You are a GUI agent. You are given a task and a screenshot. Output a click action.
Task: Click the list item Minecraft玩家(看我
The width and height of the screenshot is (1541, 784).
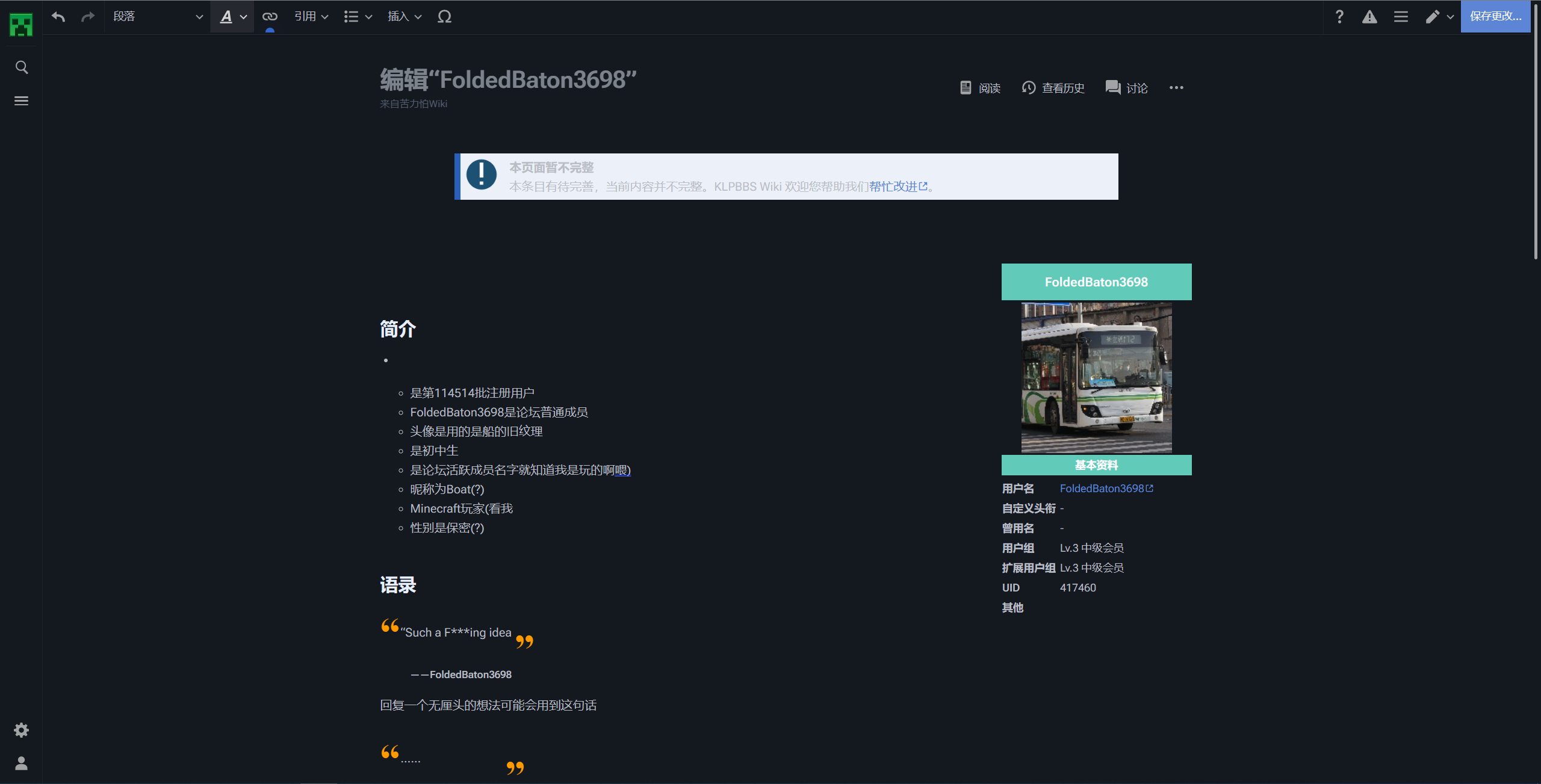click(462, 508)
